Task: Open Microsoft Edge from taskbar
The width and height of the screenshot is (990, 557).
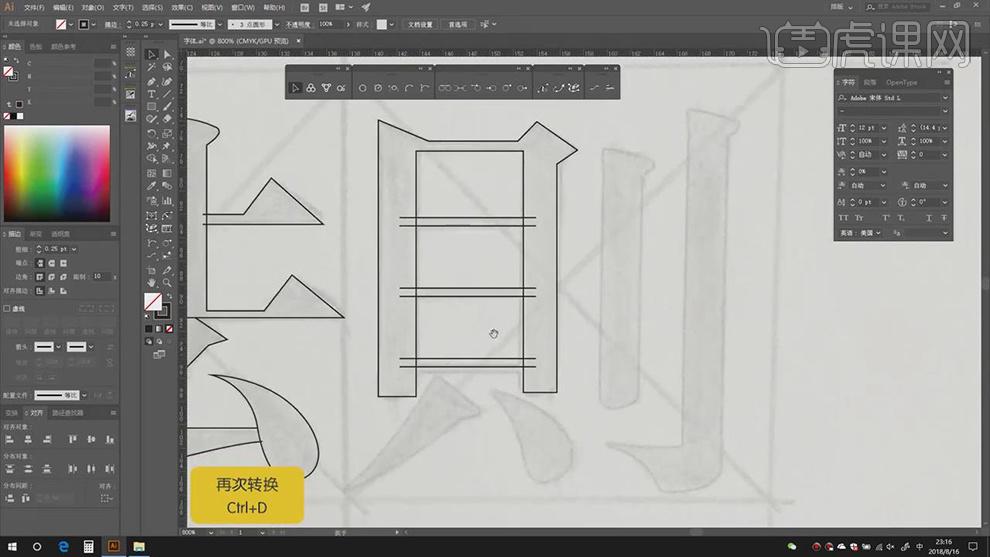Action: (63, 546)
